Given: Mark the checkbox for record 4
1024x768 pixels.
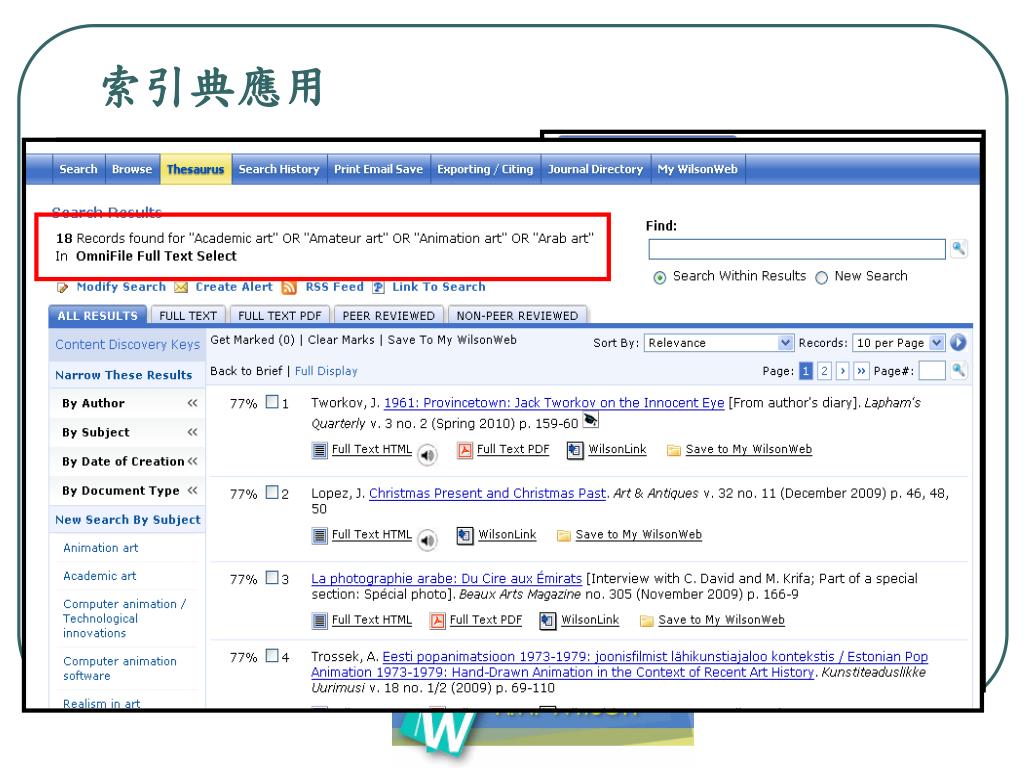Looking at the screenshot, I should pos(272,656).
